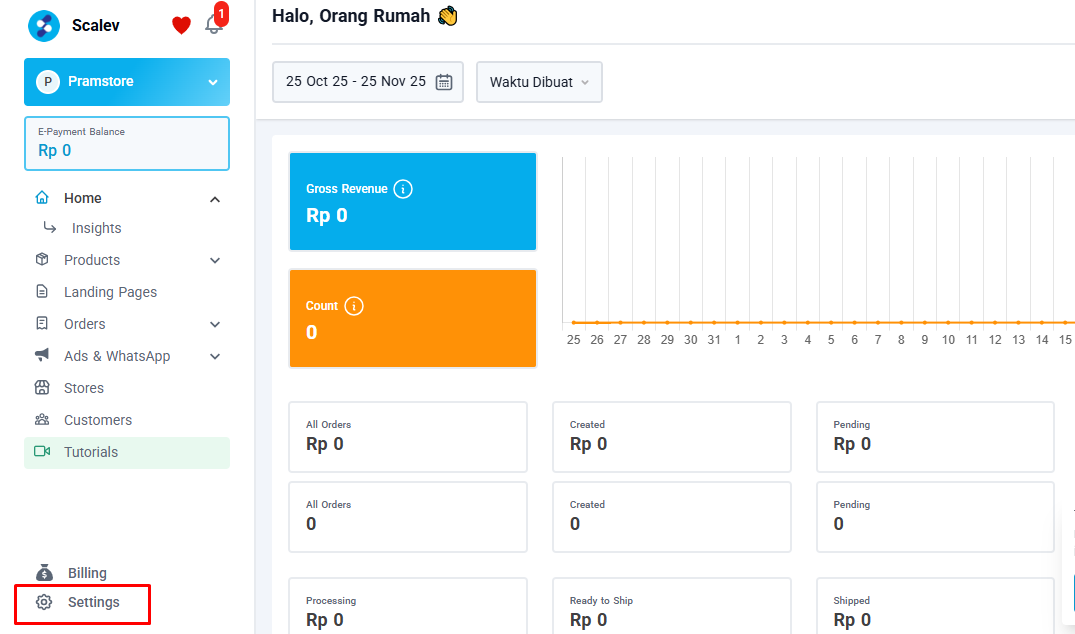Open the notifications bell
The width and height of the screenshot is (1075, 634).
coord(213,25)
